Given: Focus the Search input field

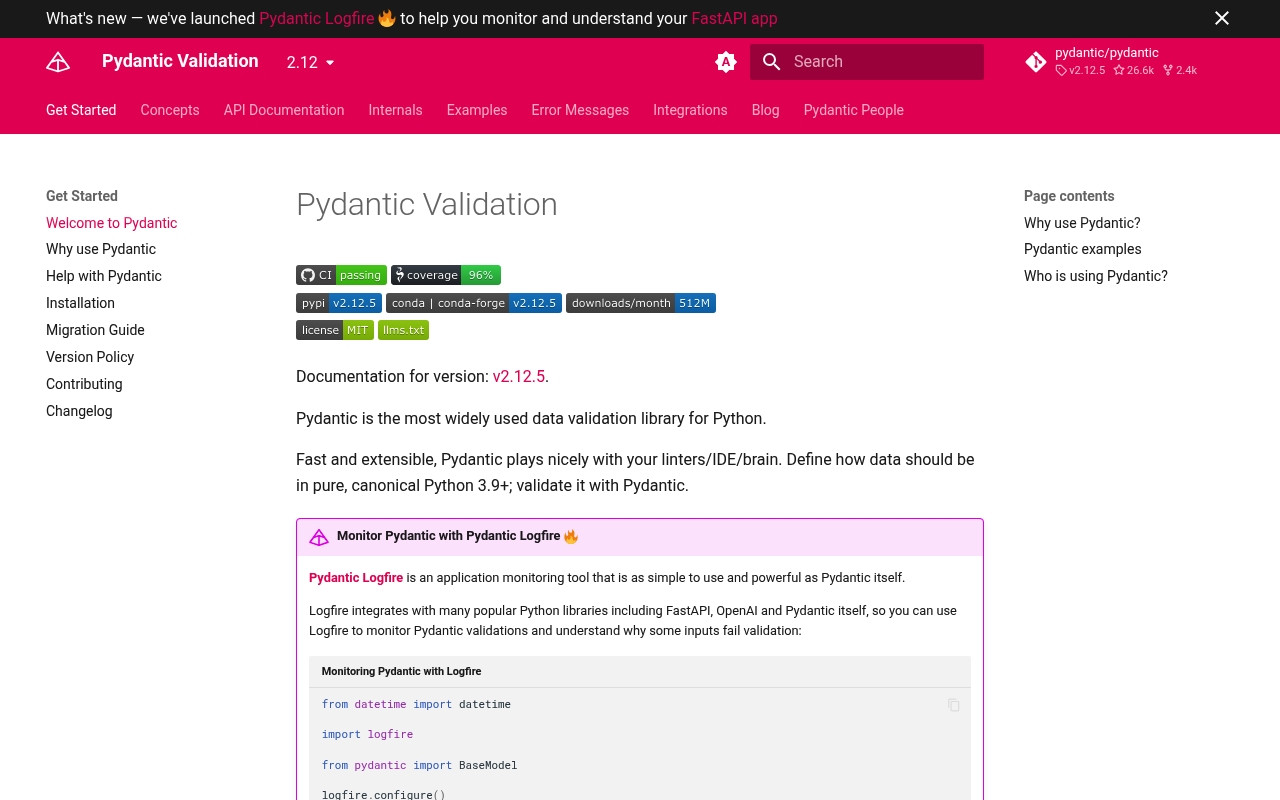Looking at the screenshot, I should pos(867,62).
